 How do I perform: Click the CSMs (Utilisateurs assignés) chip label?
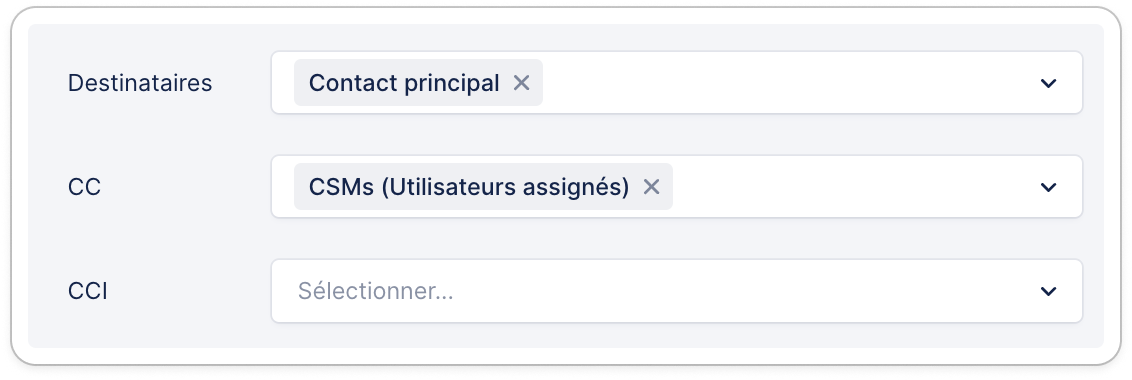tap(469, 187)
